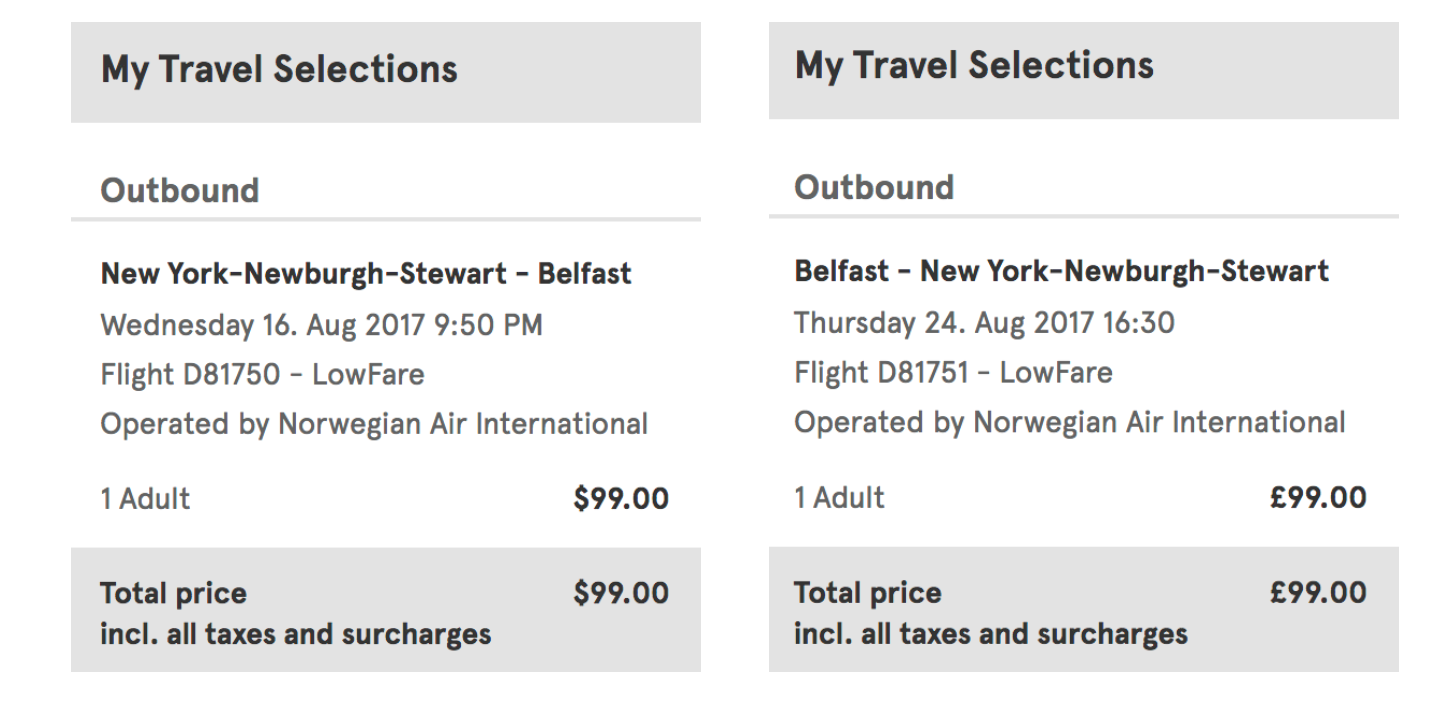Viewport: 1454px width, 702px height.
Task: Click the operator text under Flight D81750
Action: point(373,424)
